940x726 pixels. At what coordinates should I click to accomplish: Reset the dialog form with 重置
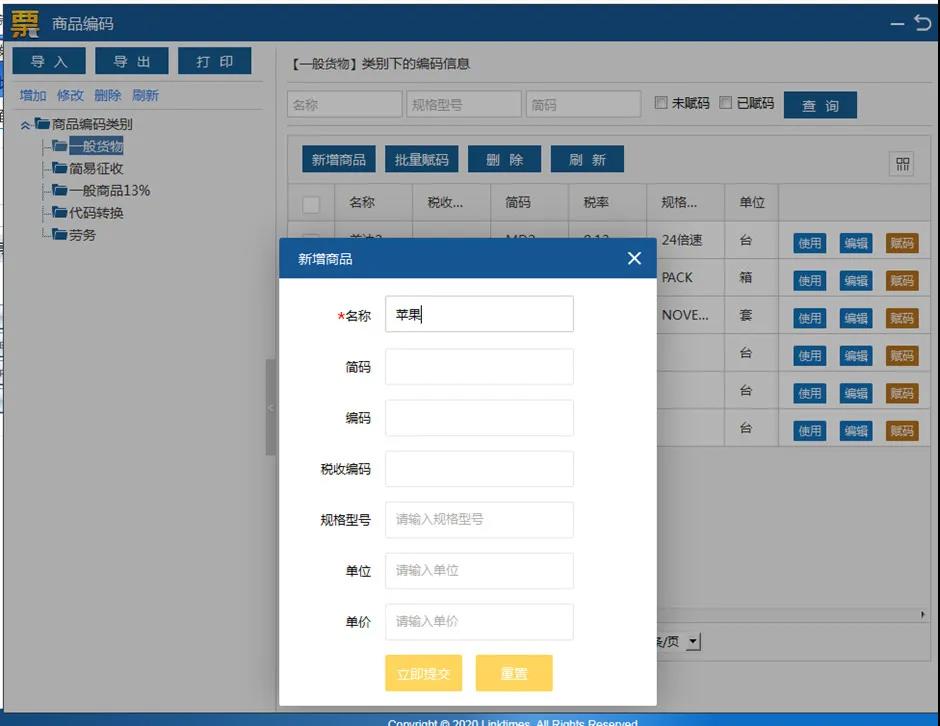tap(514, 673)
